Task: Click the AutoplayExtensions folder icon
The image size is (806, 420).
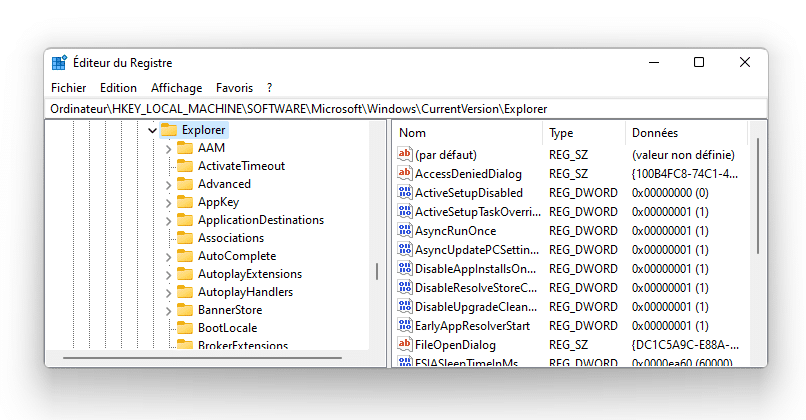Action: (185, 274)
